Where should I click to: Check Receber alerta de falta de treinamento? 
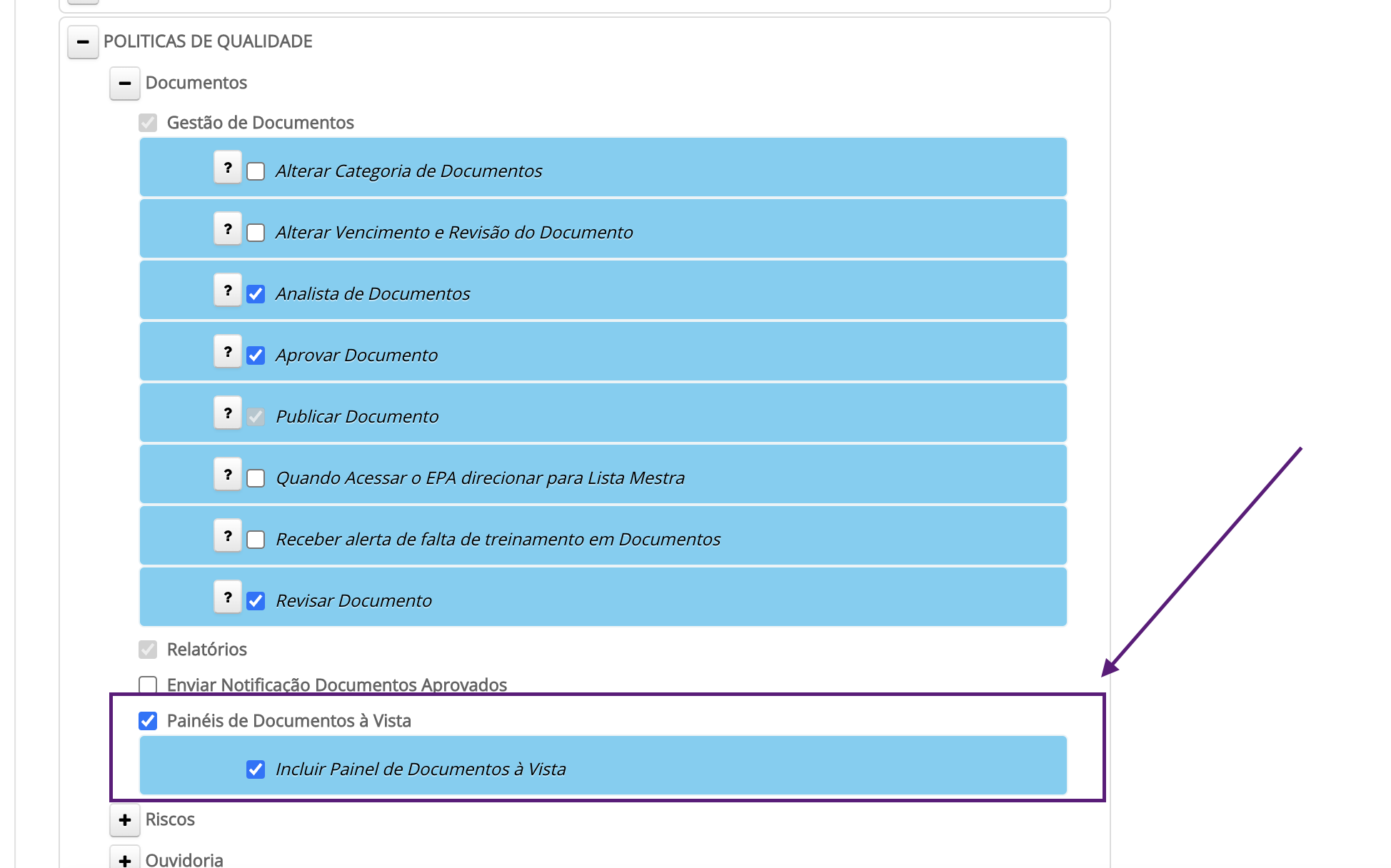[256, 540]
